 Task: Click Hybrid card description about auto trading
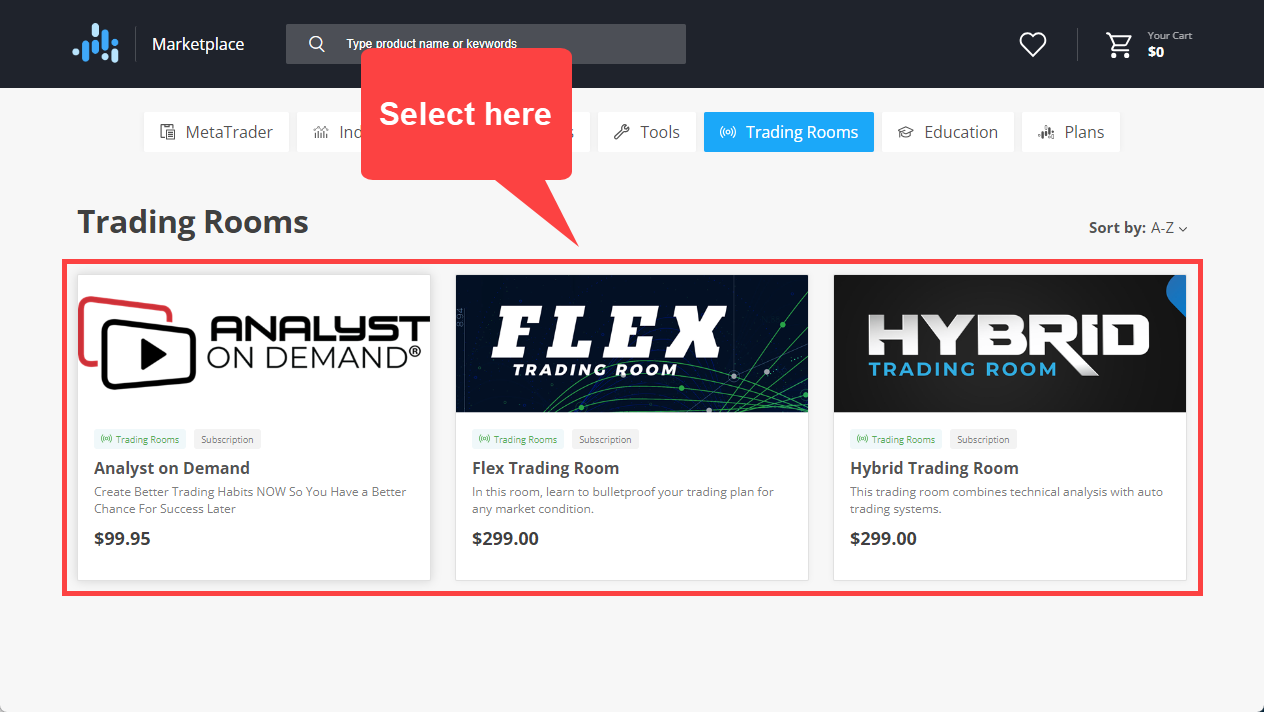(1006, 500)
